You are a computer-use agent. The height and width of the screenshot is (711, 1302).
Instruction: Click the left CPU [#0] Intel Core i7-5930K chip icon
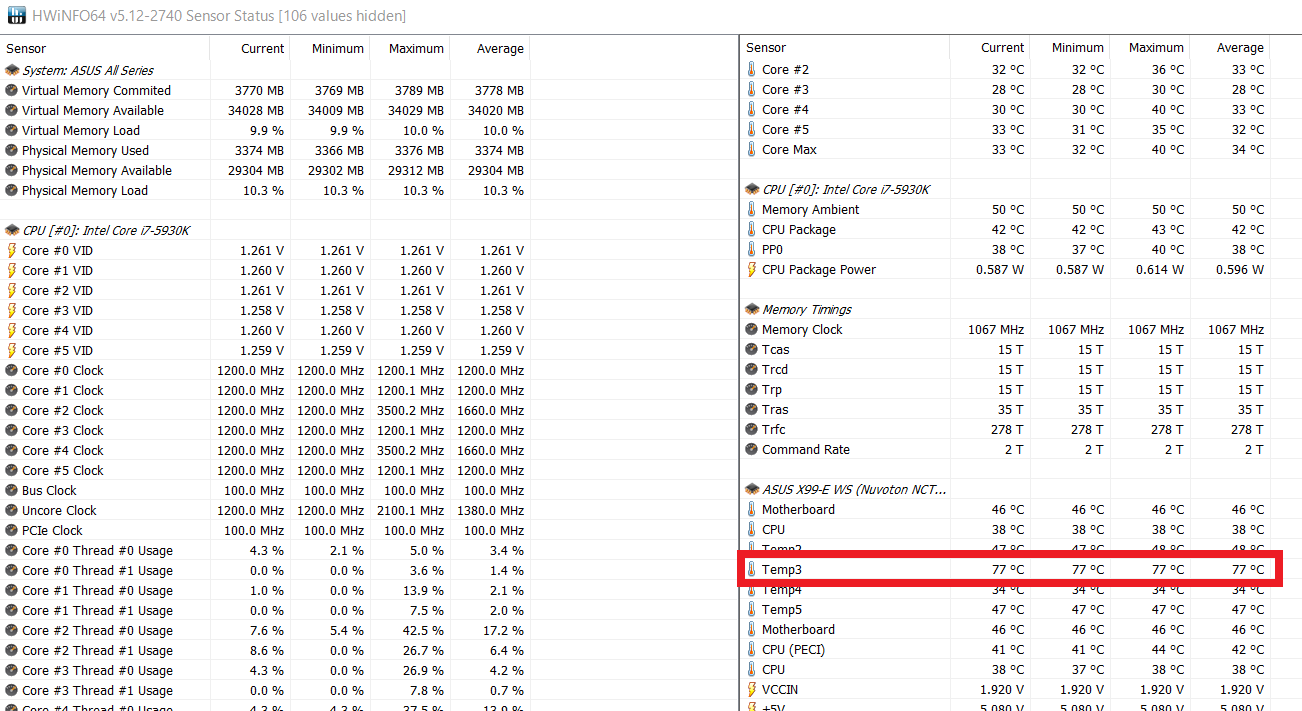click(12, 230)
